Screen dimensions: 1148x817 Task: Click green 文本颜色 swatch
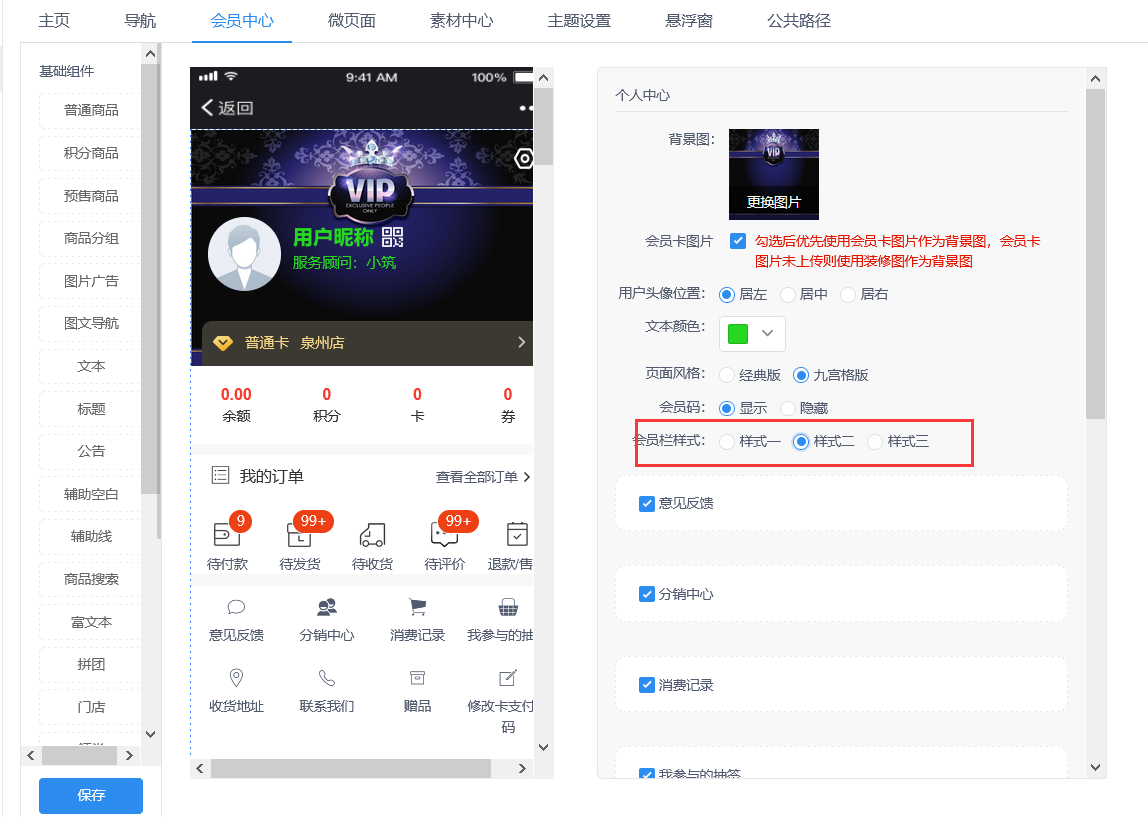738,334
